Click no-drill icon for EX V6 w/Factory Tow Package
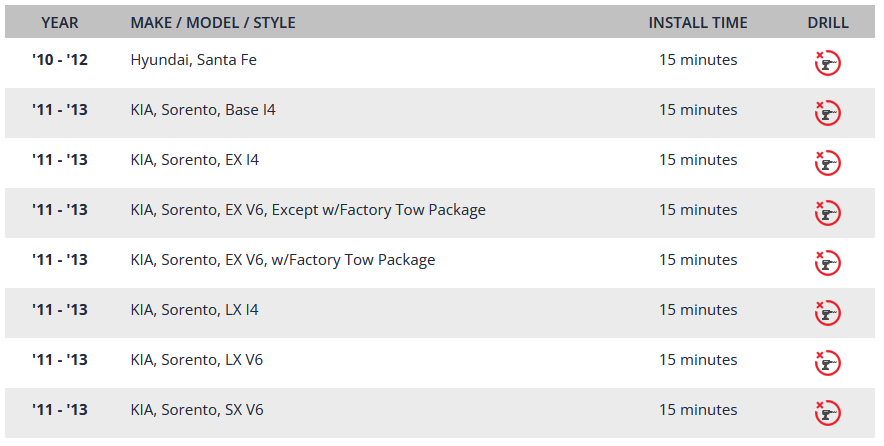The image size is (884, 446). [827, 263]
